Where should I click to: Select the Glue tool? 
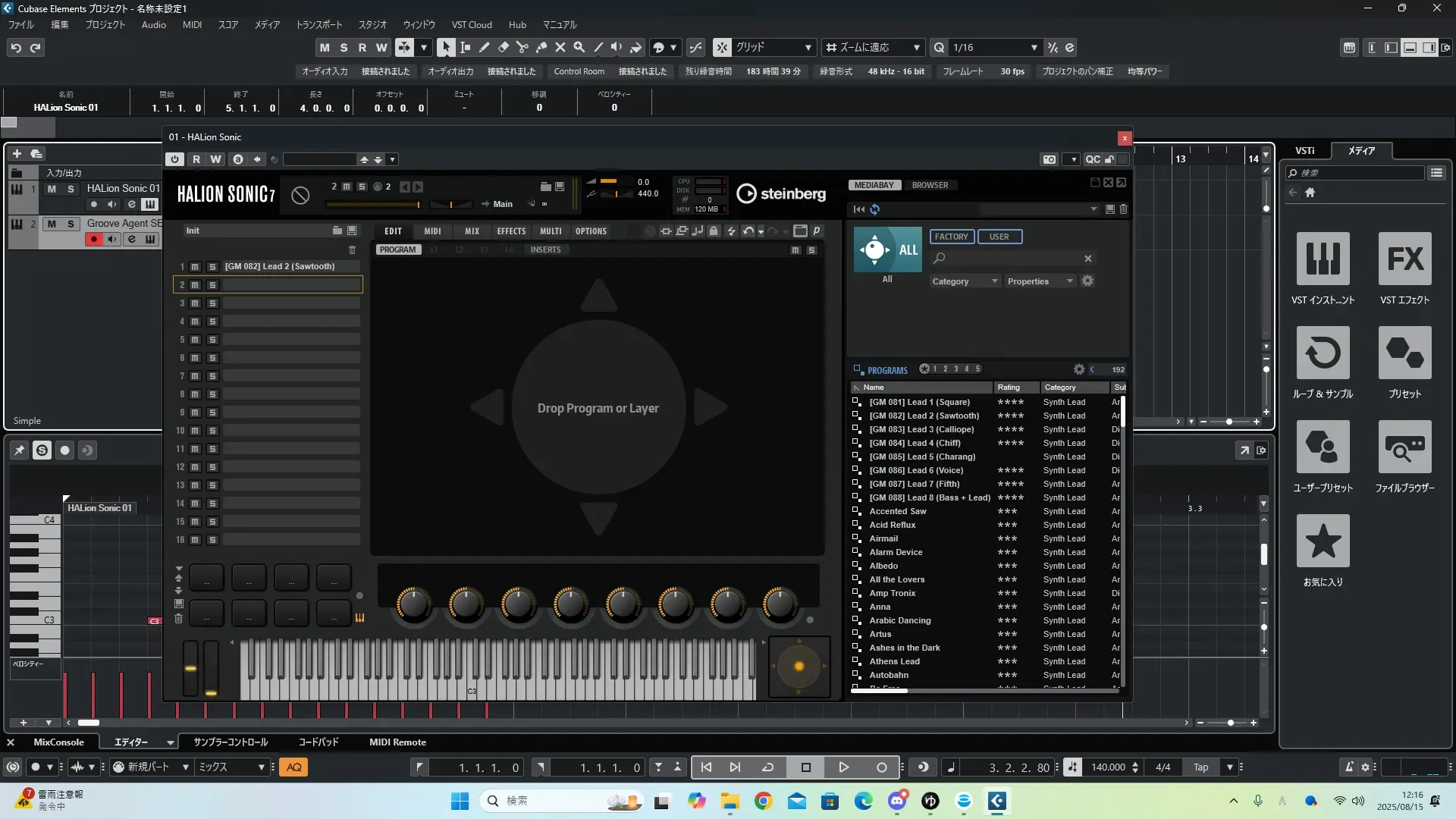(541, 47)
